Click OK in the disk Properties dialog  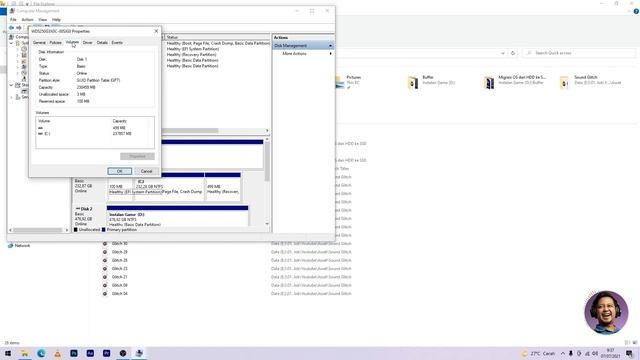click(x=120, y=171)
